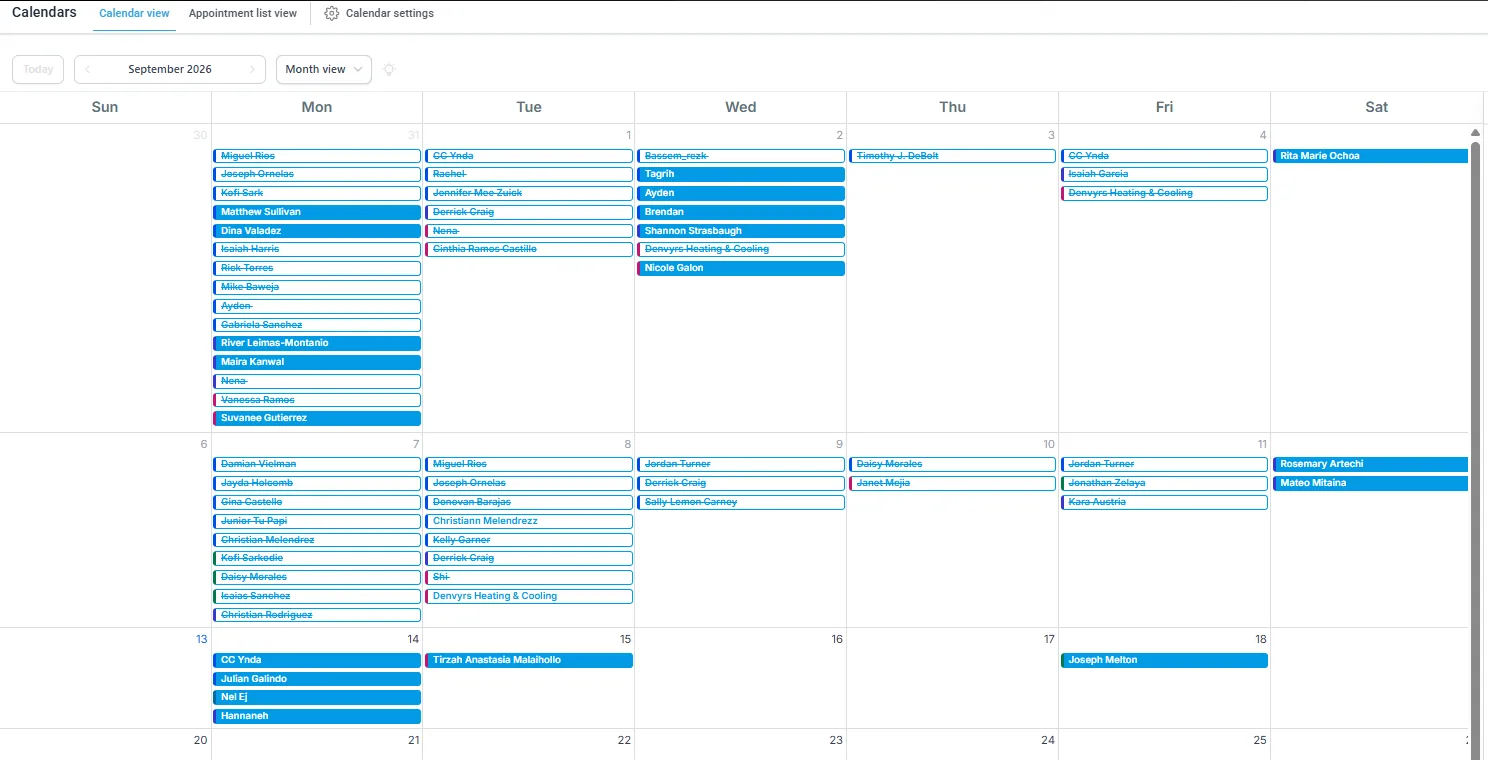This screenshot has height=760, width=1488.
Task: Click the Gabriela Sanchez appointment
Action: pos(317,325)
